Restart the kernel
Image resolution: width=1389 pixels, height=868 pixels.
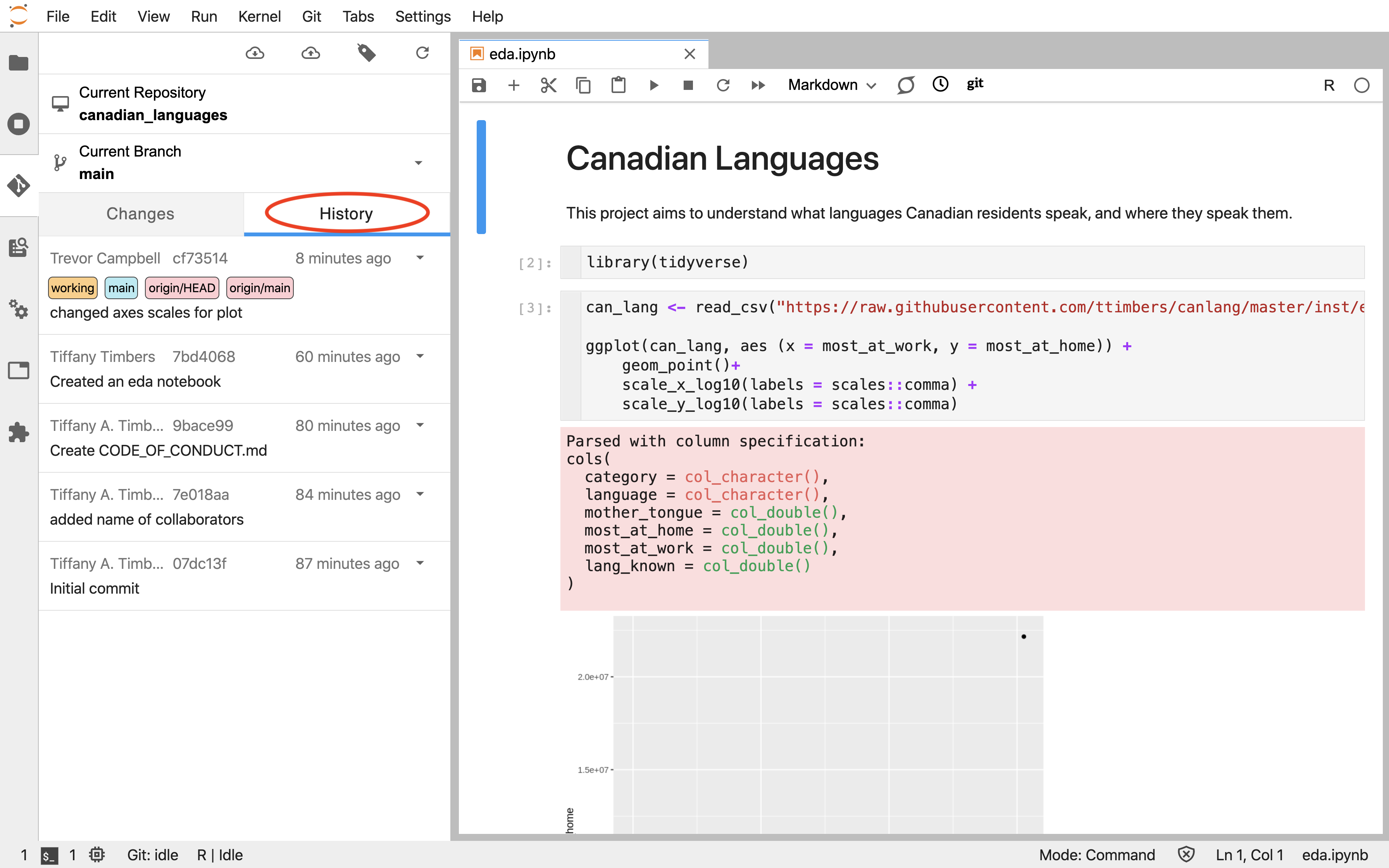pyautogui.click(x=723, y=86)
